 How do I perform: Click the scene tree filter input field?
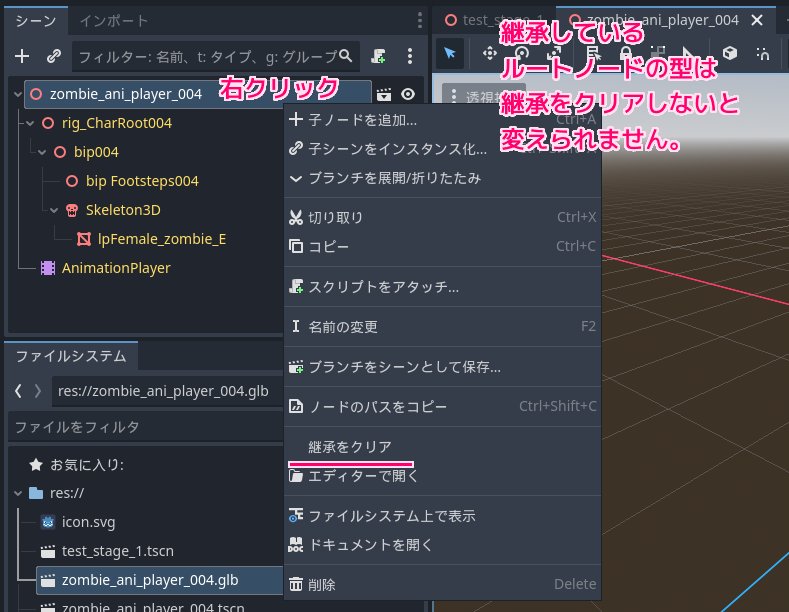[205, 56]
